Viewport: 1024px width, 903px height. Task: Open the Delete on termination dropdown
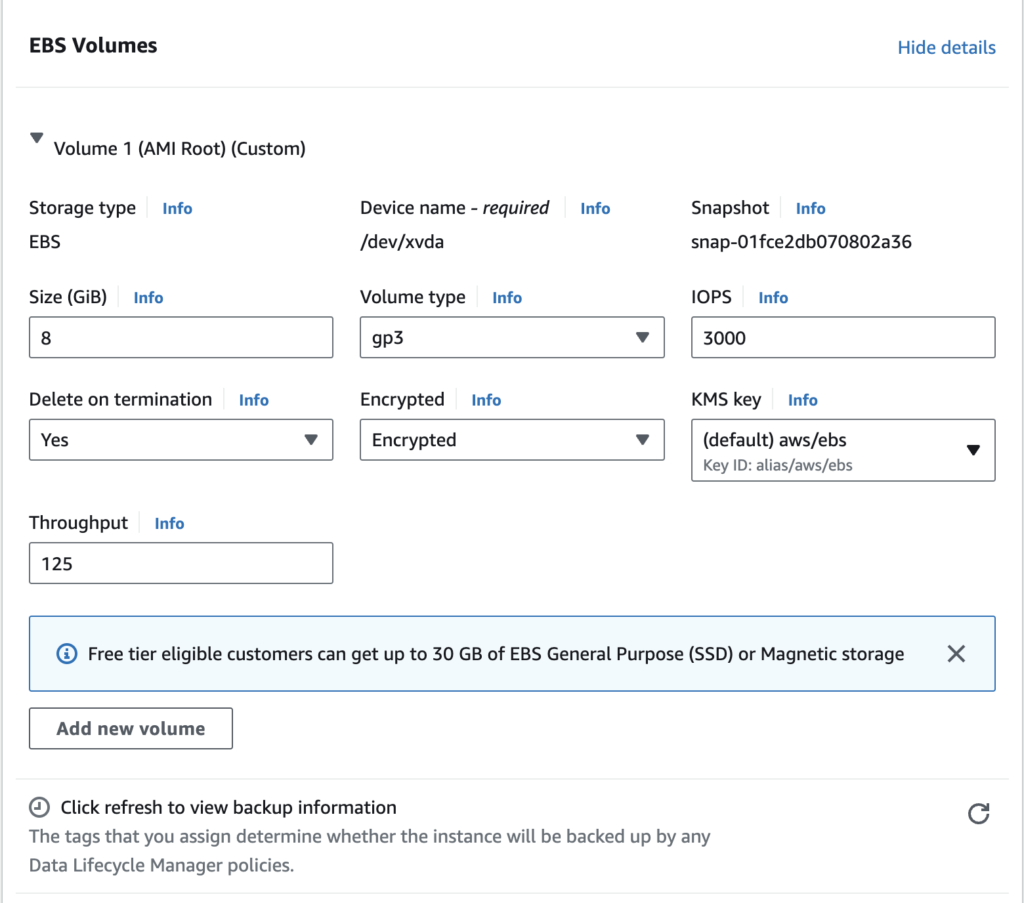(180, 440)
